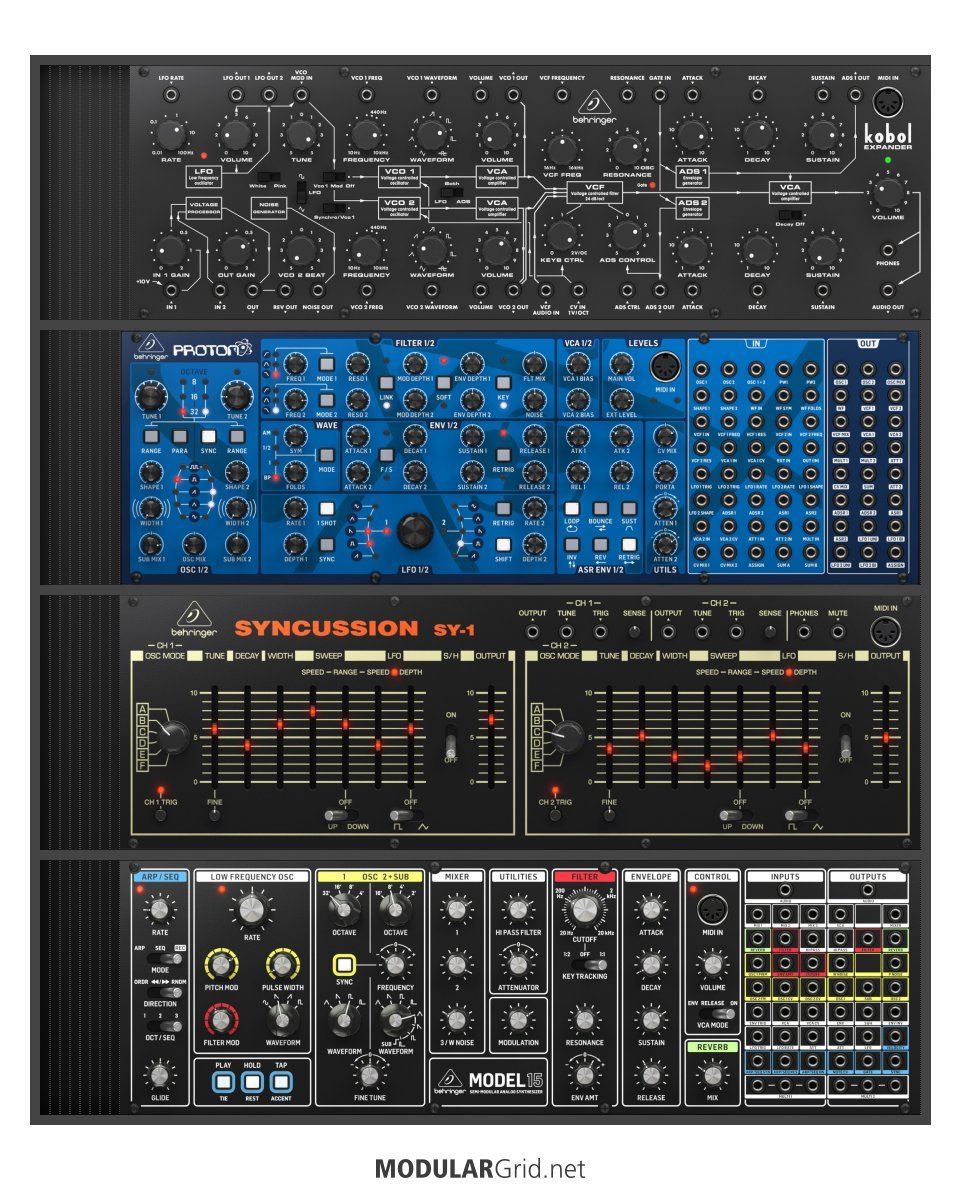Flip the Kobol Synchro/Vco1 switch
961x1190 pixels.
click(x=334, y=207)
